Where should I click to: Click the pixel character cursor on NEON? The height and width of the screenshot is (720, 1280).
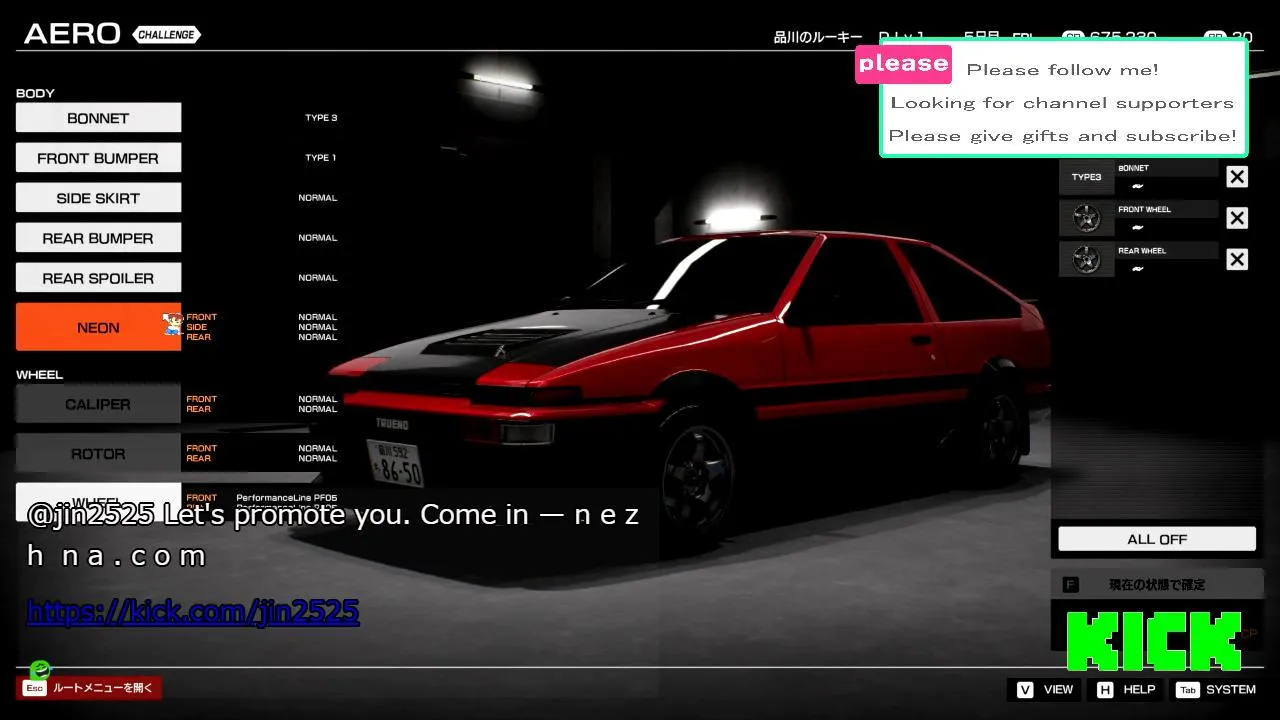173,324
